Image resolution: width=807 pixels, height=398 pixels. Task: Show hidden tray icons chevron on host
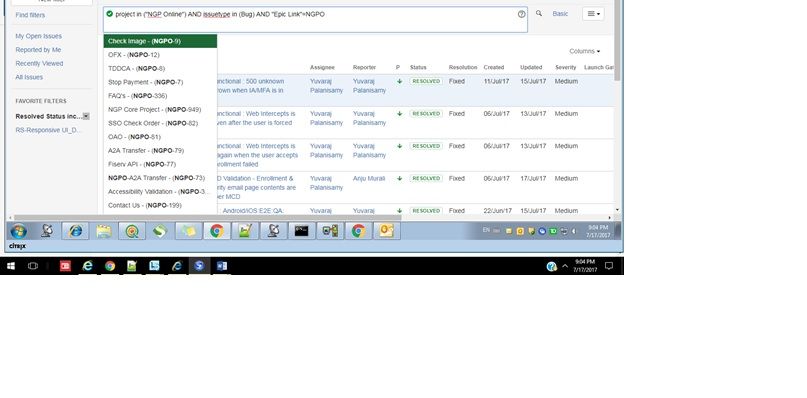coord(565,266)
